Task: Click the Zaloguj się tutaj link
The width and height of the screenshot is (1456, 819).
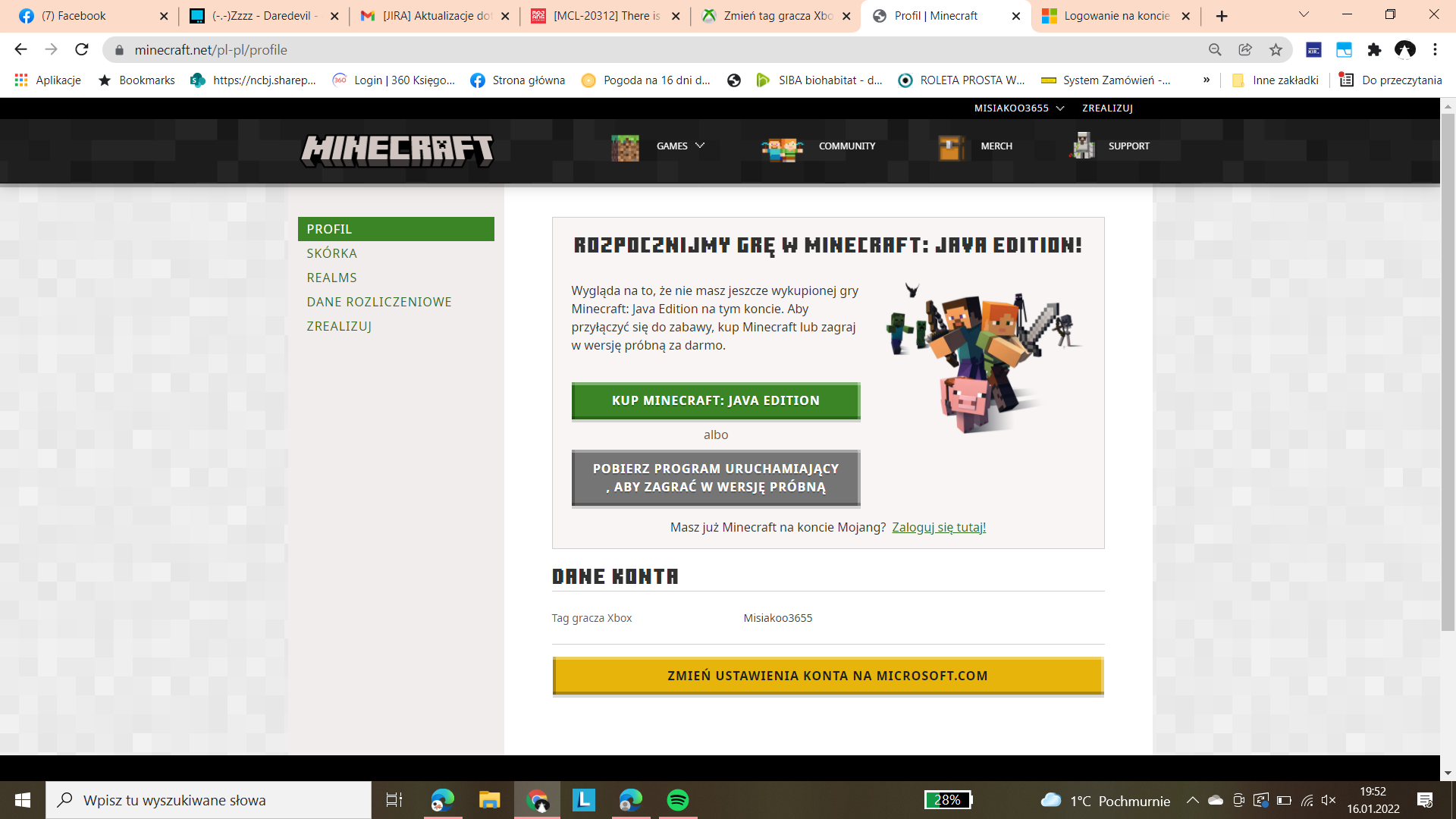Action: click(938, 527)
